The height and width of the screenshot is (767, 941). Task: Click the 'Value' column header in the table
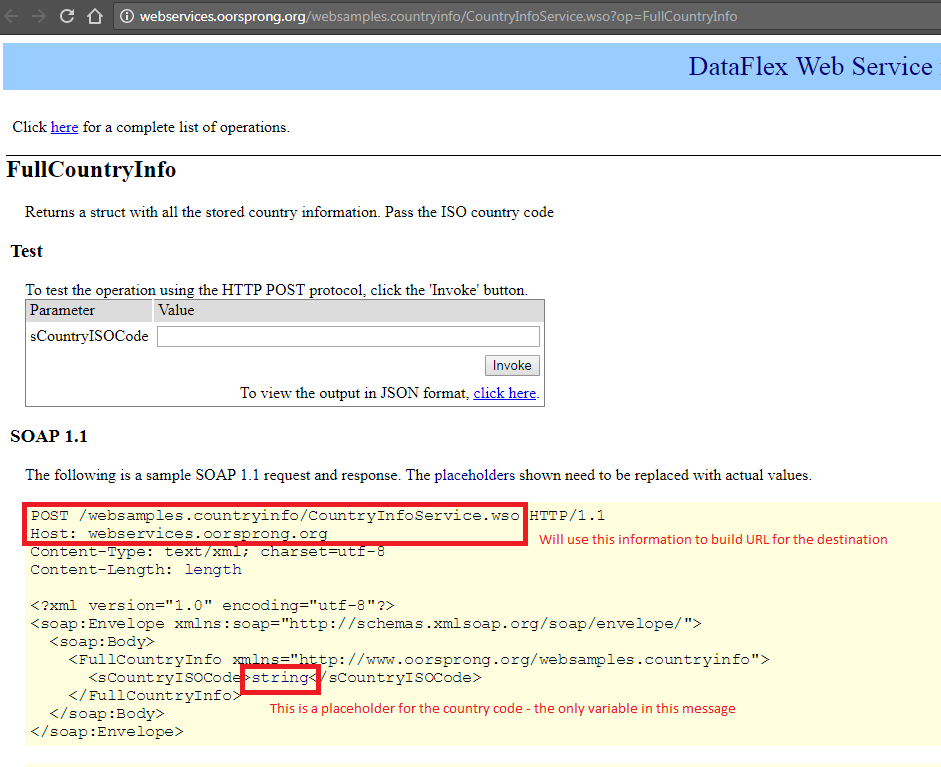tap(177, 310)
